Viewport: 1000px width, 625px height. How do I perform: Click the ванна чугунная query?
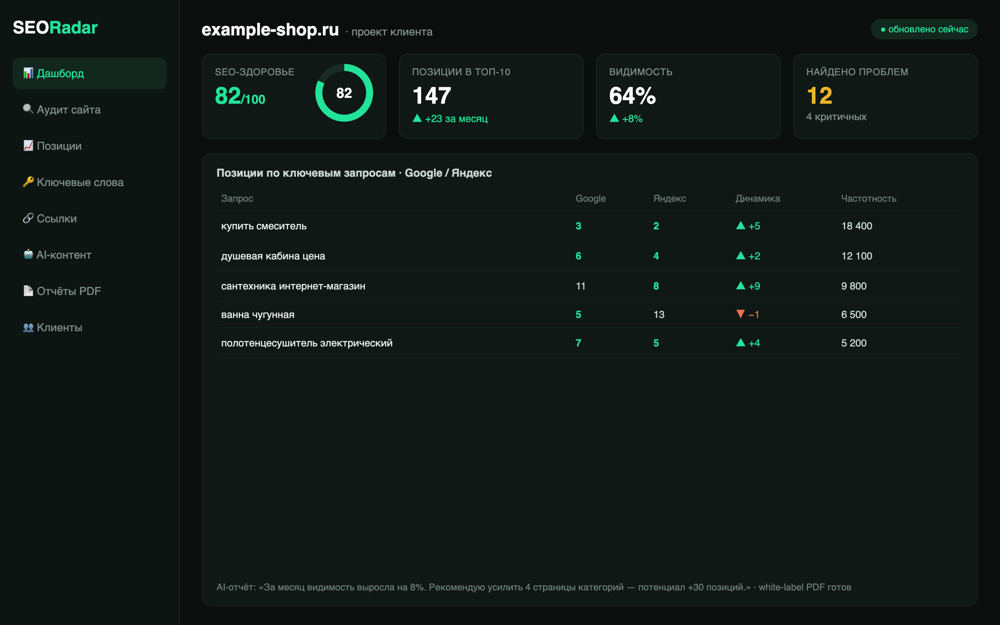click(x=258, y=314)
